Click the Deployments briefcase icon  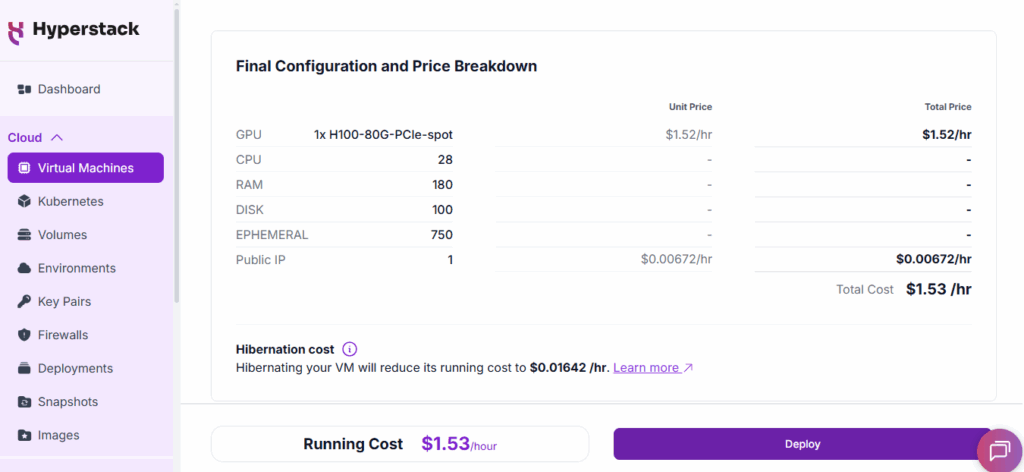(25, 368)
